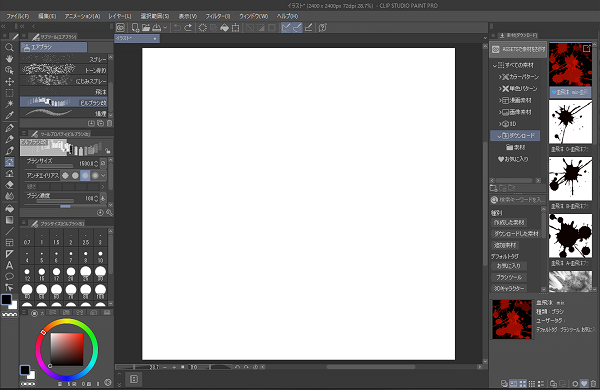Choose the weak anti-aliasing option
Viewport: 600px width, 390px height.
[75, 175]
